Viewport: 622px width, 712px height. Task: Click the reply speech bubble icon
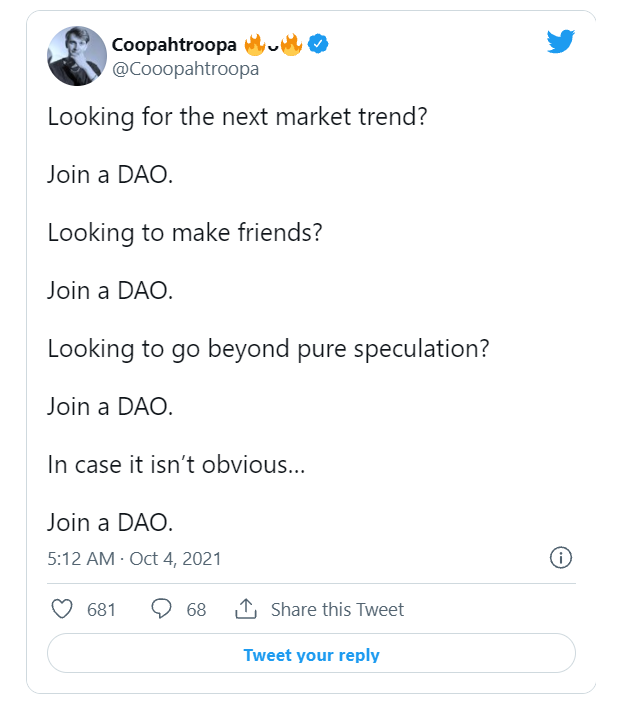point(161,609)
